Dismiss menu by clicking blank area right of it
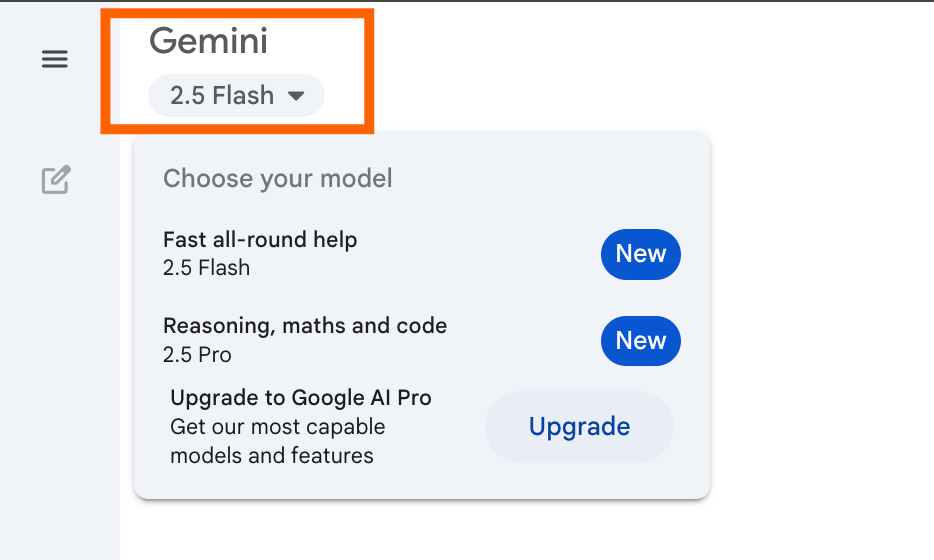Viewport: 934px width, 560px height. pyautogui.click(x=820, y=300)
